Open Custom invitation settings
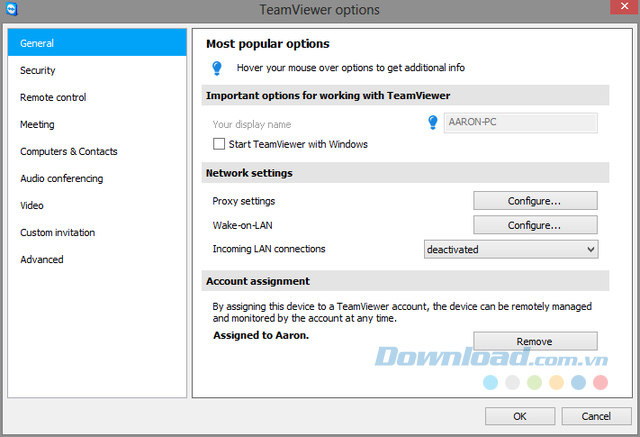 (x=97, y=232)
